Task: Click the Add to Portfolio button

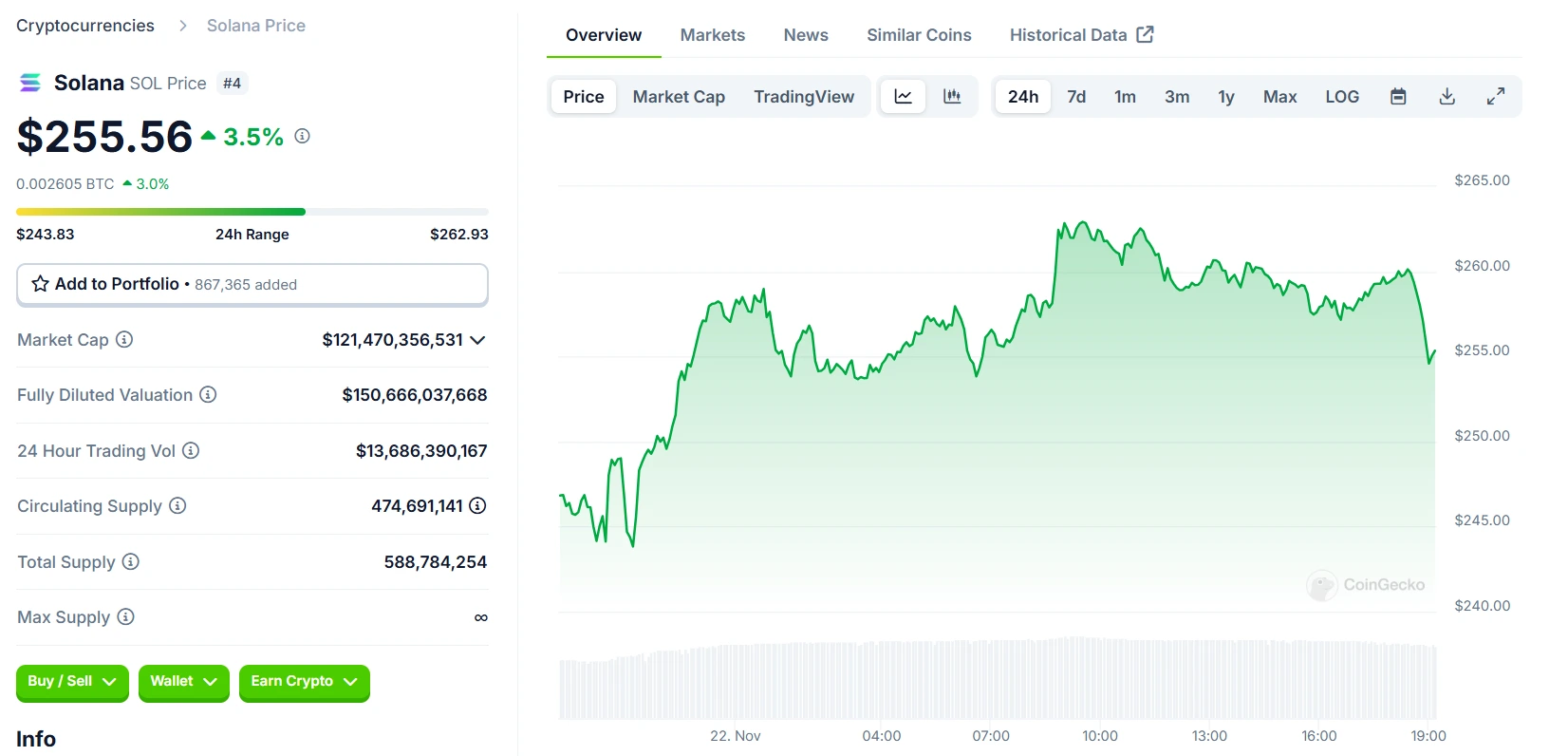Action: point(252,284)
